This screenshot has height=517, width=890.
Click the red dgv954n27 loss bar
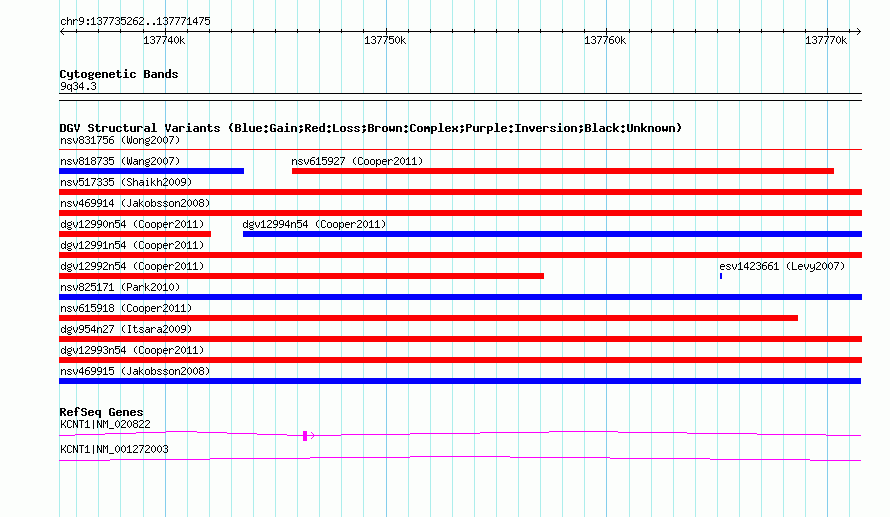coord(460,339)
